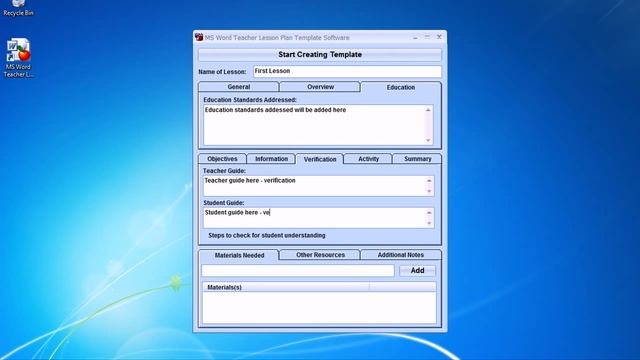This screenshot has width=640, height=360.
Task: Click the Education Standards Addressed text area
Action: coord(313,125)
